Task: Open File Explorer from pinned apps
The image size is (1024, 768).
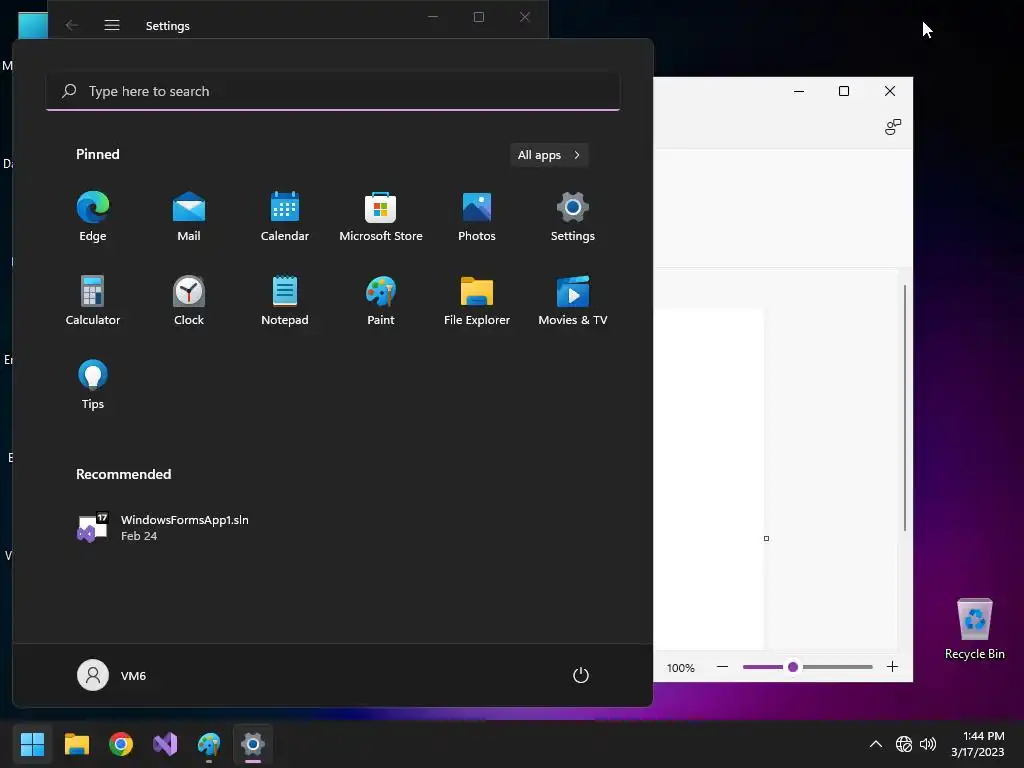Action: pyautogui.click(x=477, y=301)
